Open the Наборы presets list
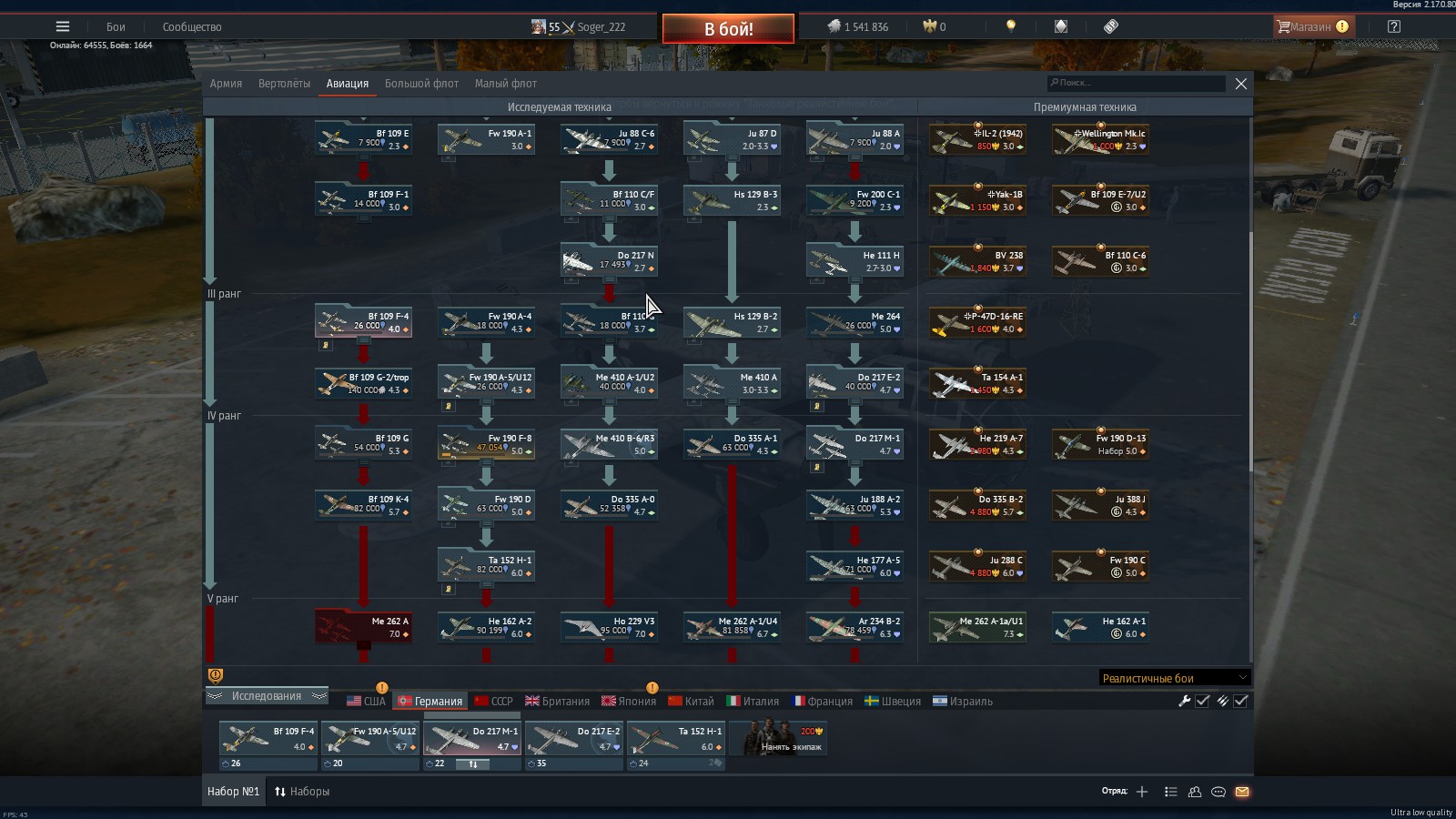 [302, 792]
